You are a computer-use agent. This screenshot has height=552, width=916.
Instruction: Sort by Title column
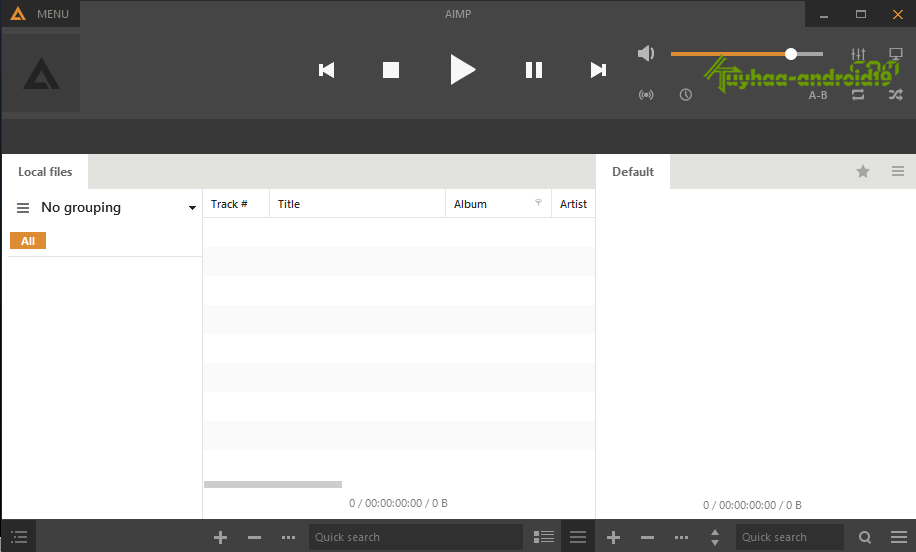click(358, 204)
